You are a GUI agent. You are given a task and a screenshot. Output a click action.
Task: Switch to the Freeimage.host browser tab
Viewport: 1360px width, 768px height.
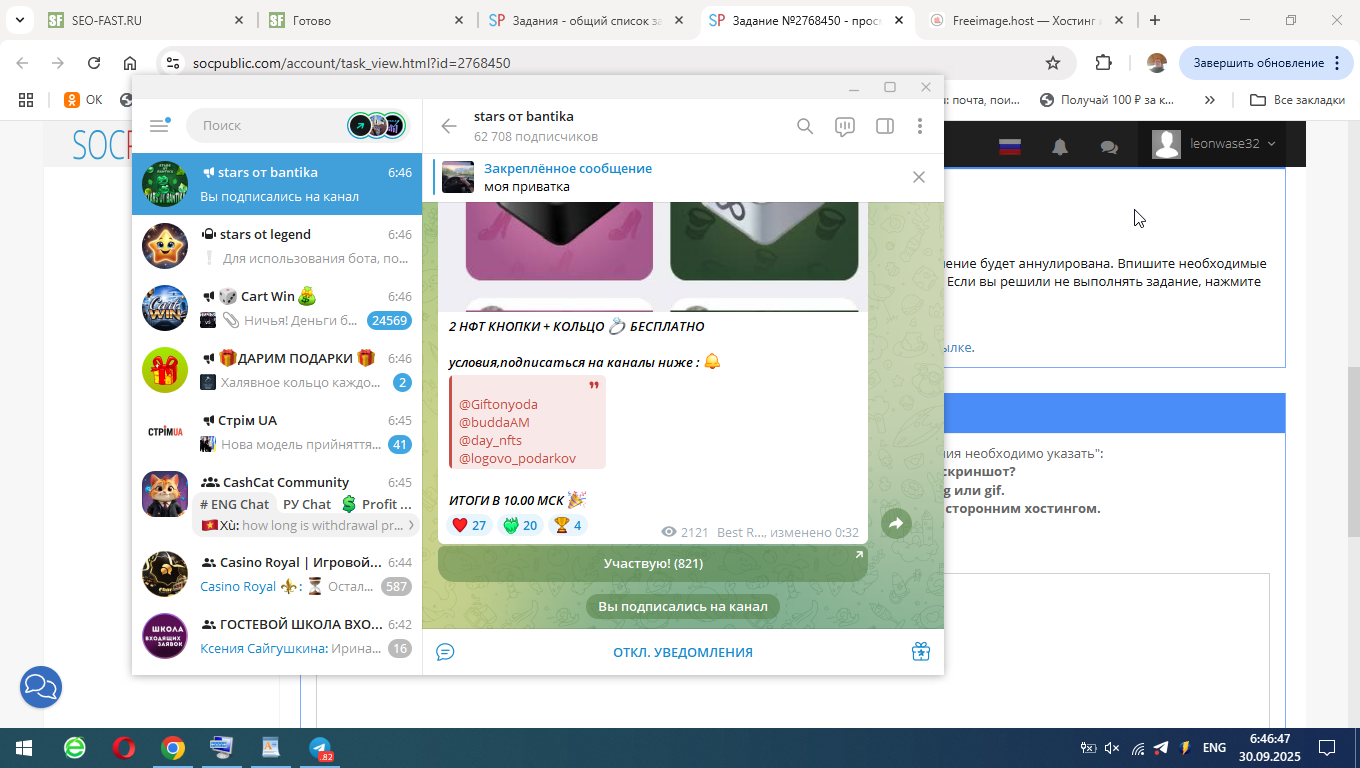pyautogui.click(x=1025, y=20)
